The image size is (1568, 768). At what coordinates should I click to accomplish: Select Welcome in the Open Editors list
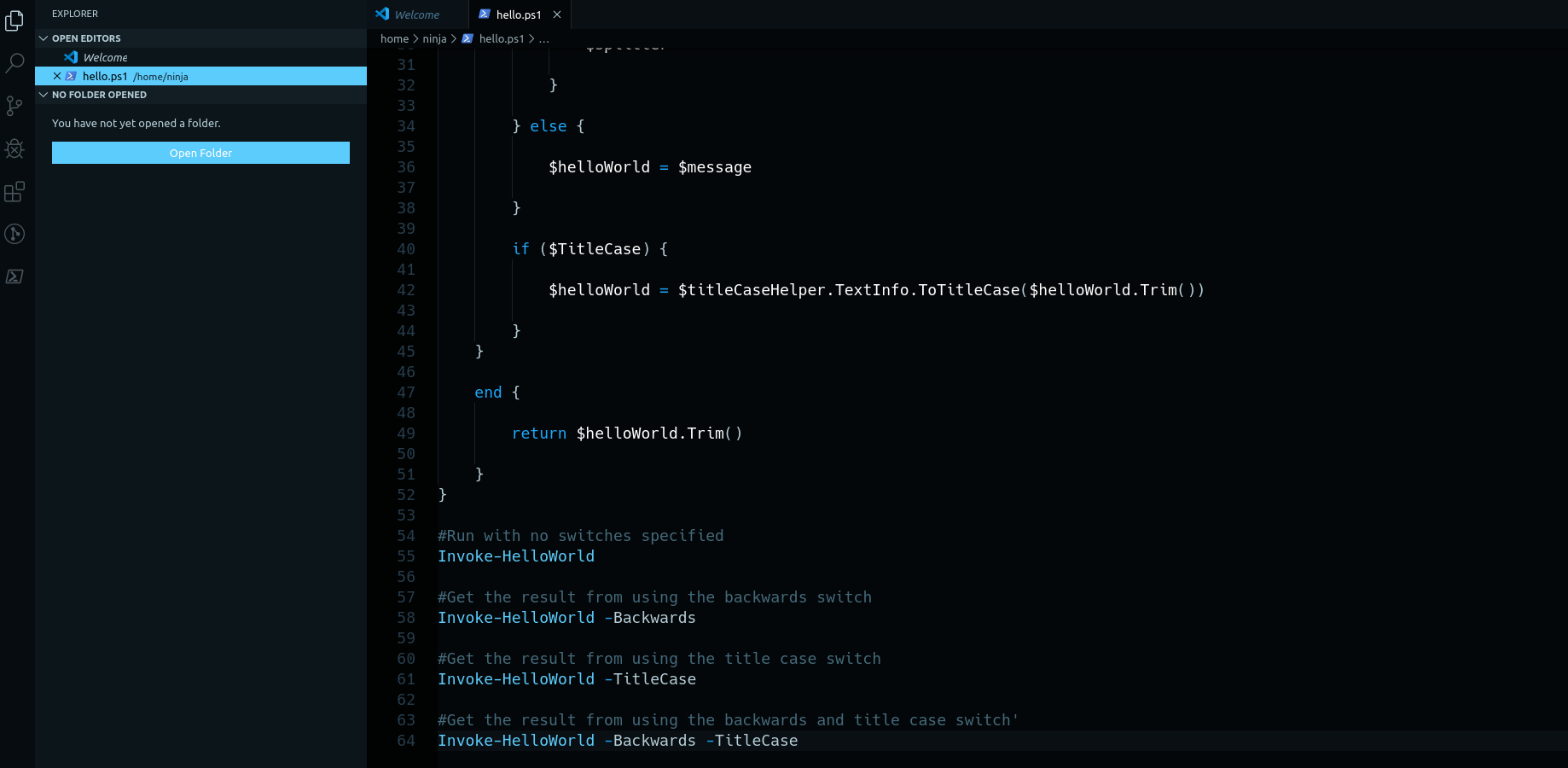[x=105, y=57]
